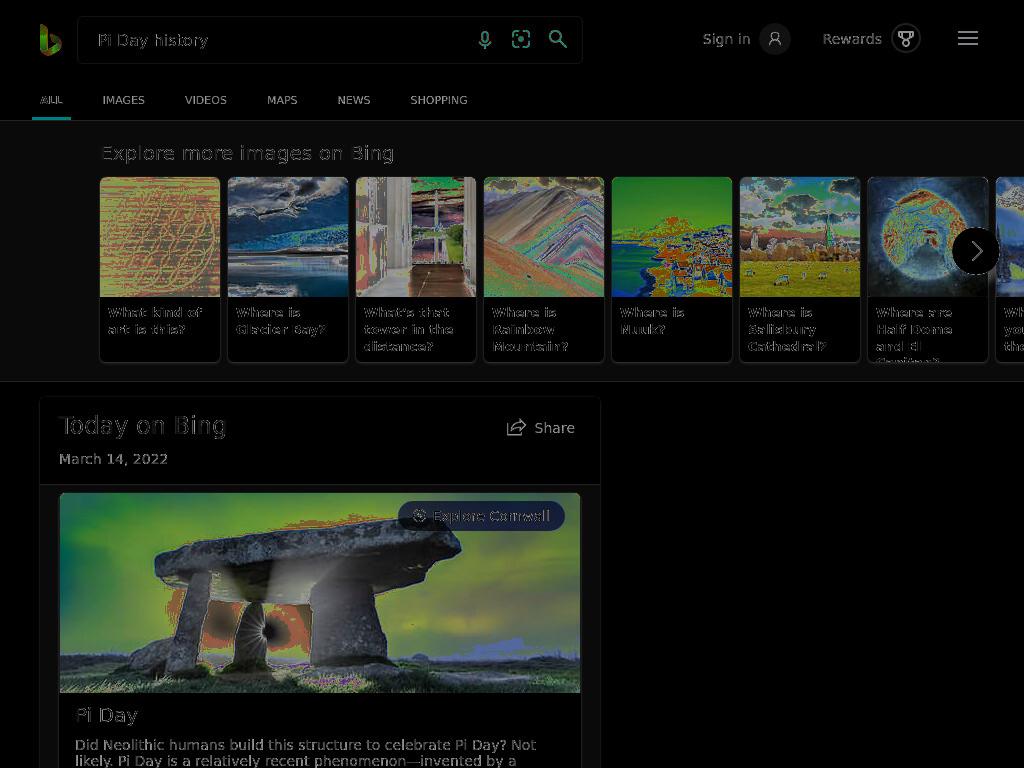This screenshot has width=1024, height=768.
Task: Open 'Where is Nuuk?' thumbnail
Action: point(672,237)
